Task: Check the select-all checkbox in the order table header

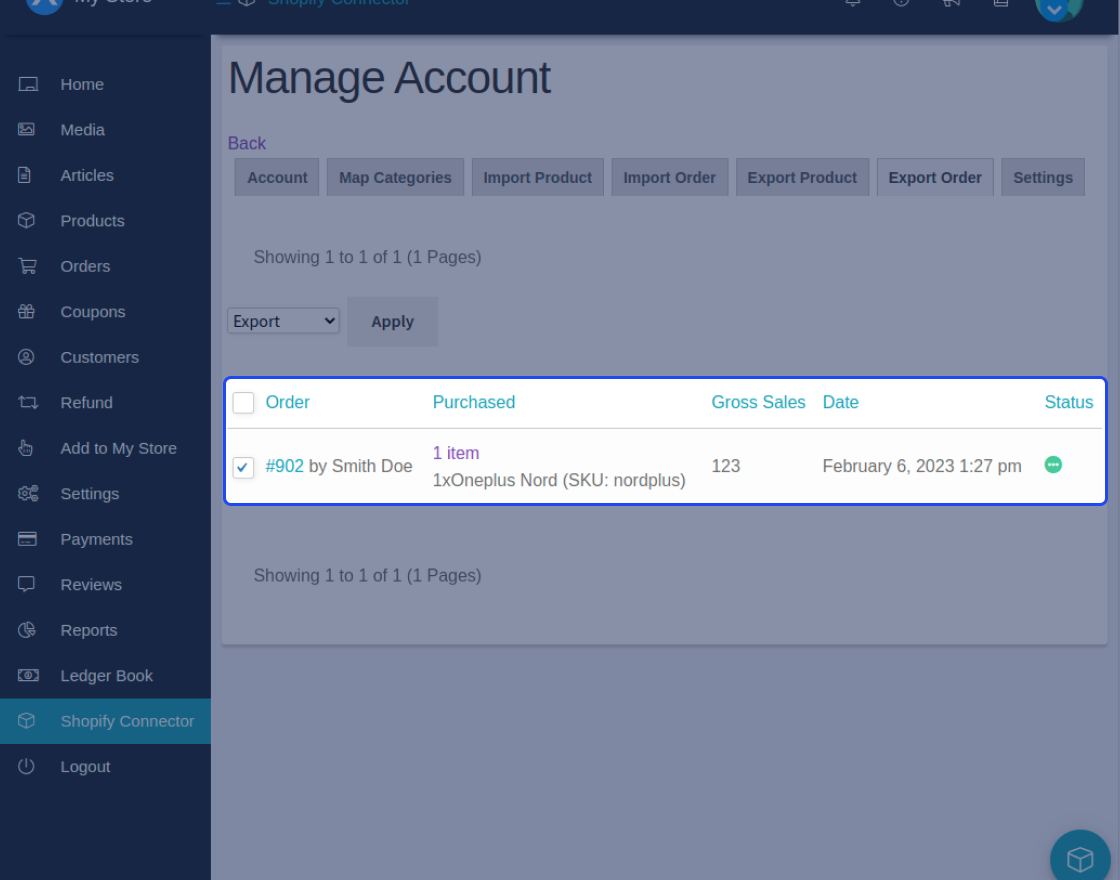Action: [243, 402]
